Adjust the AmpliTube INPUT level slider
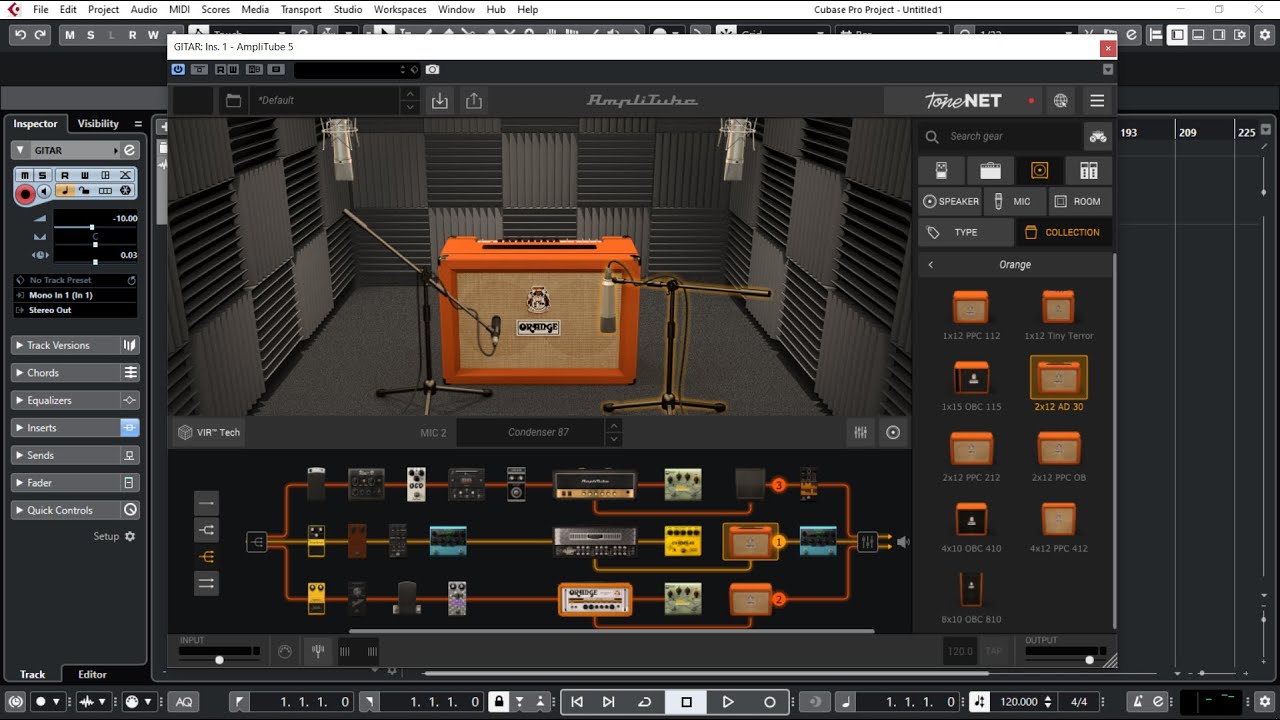 219,659
